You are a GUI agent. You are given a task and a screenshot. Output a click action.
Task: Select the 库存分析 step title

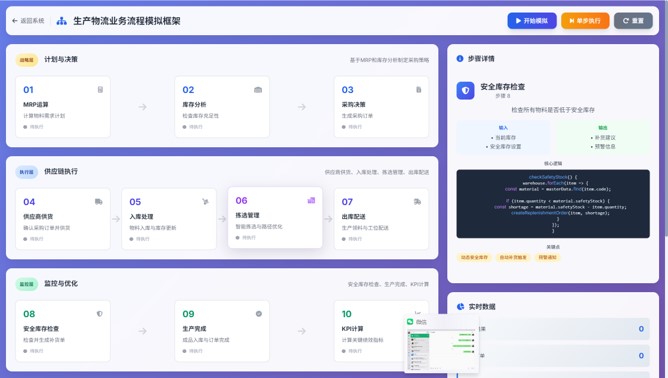[194, 104]
